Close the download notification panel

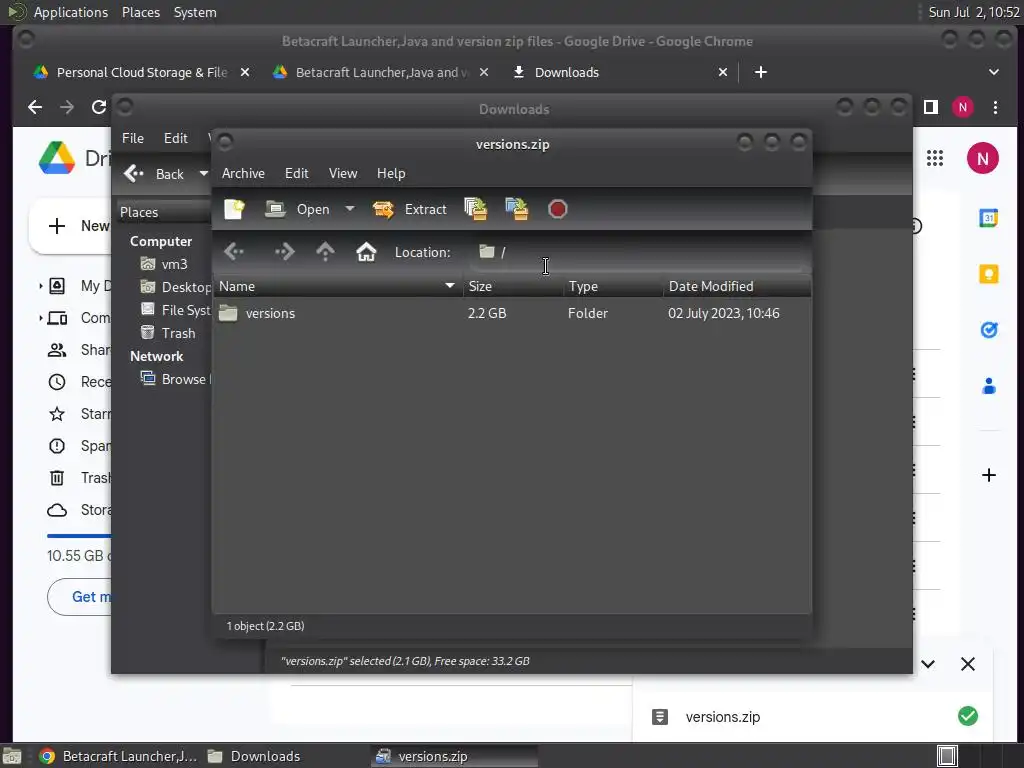click(x=968, y=664)
